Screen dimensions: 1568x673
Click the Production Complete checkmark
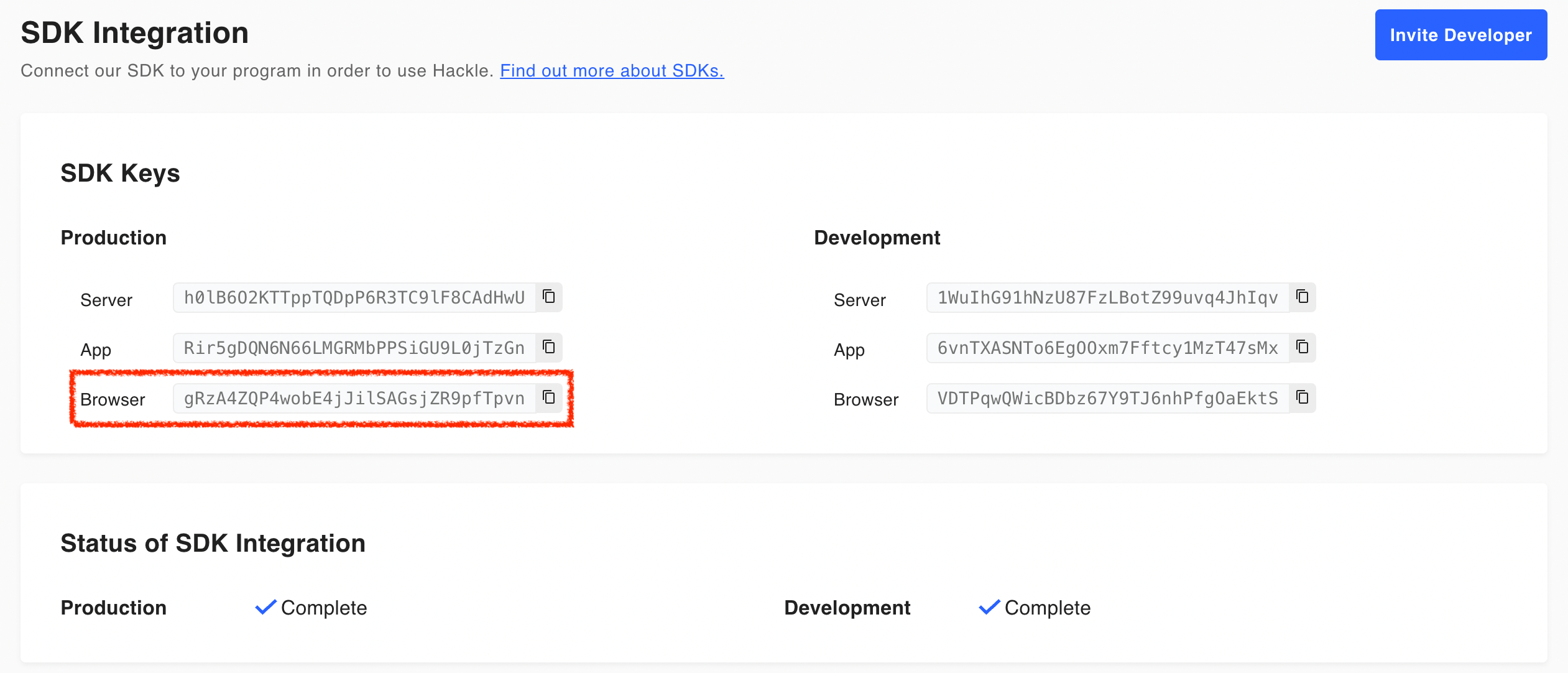coord(266,607)
